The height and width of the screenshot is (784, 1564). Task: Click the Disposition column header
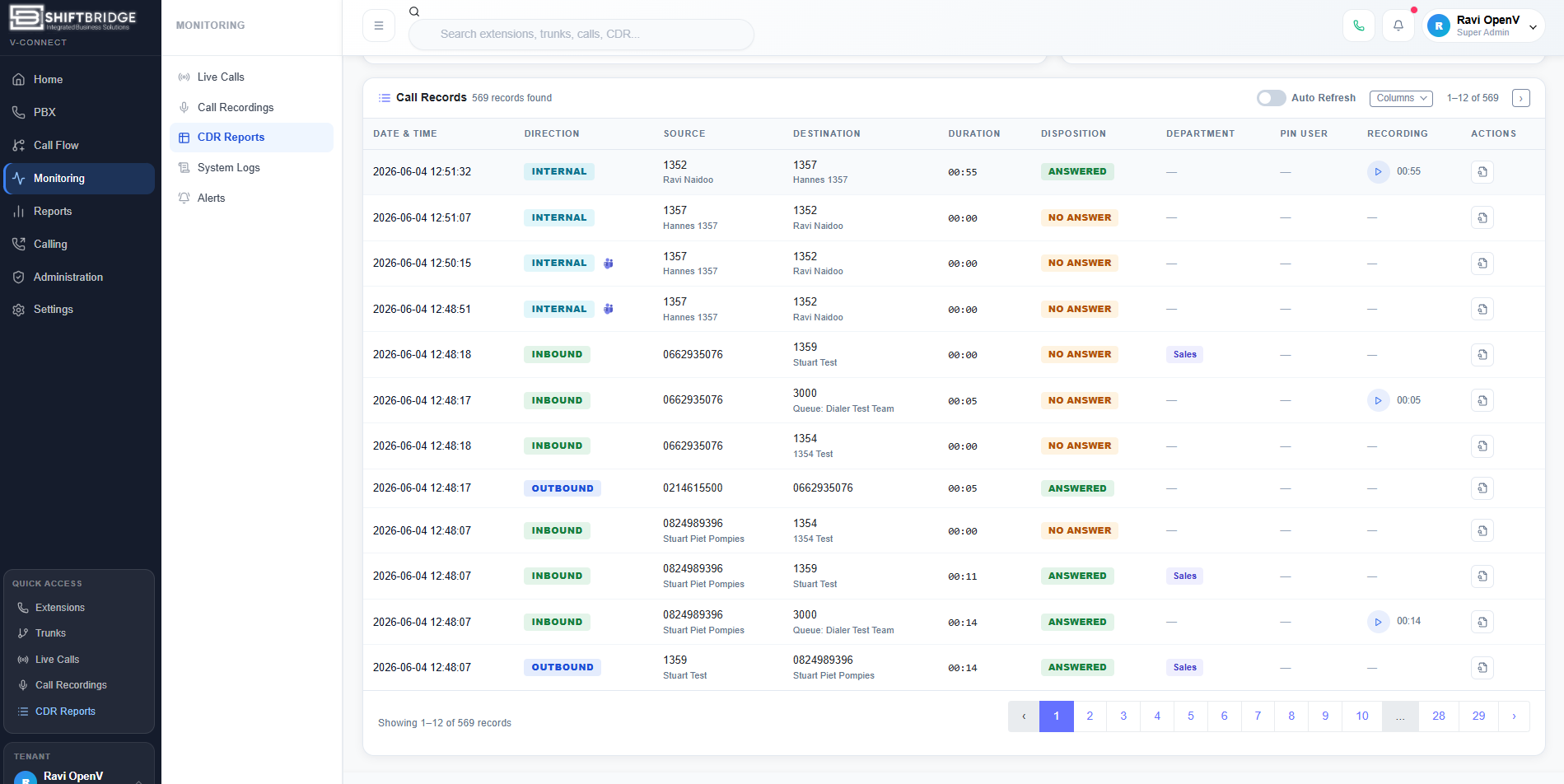(1073, 133)
